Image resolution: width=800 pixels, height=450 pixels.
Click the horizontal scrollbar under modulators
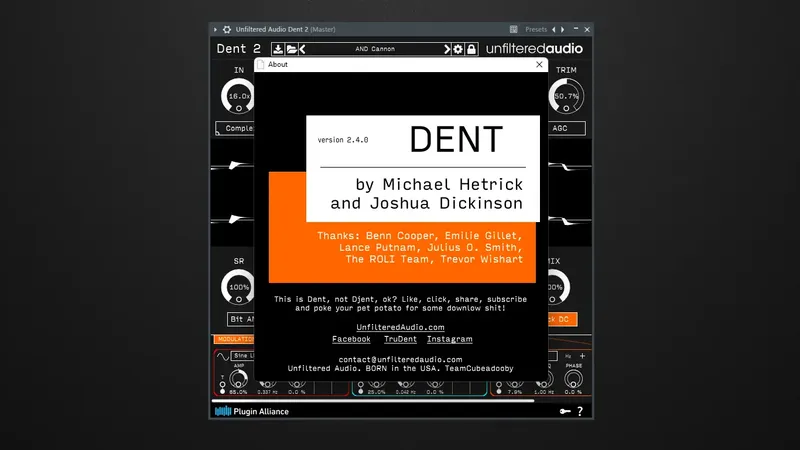pyautogui.click(x=373, y=401)
